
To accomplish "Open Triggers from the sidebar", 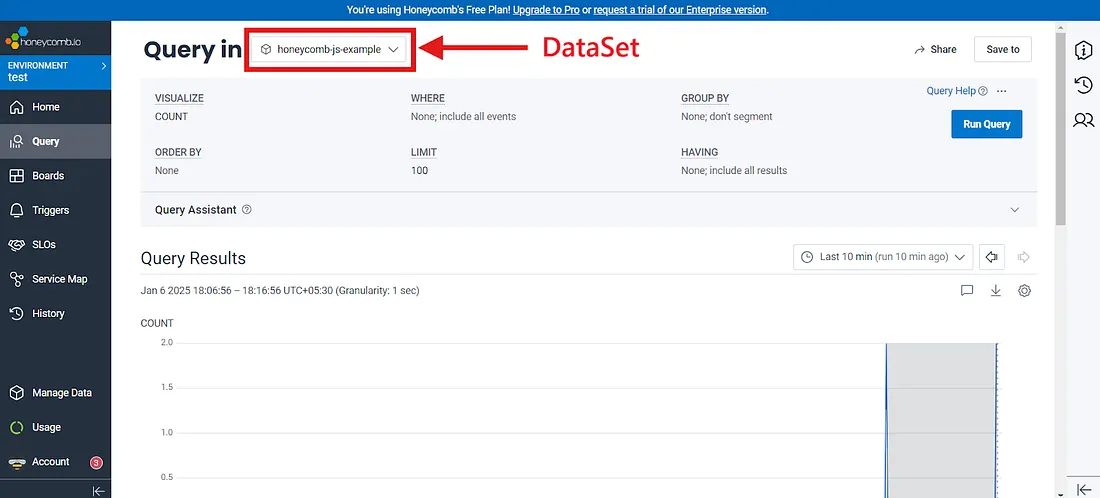I will pos(50,210).
